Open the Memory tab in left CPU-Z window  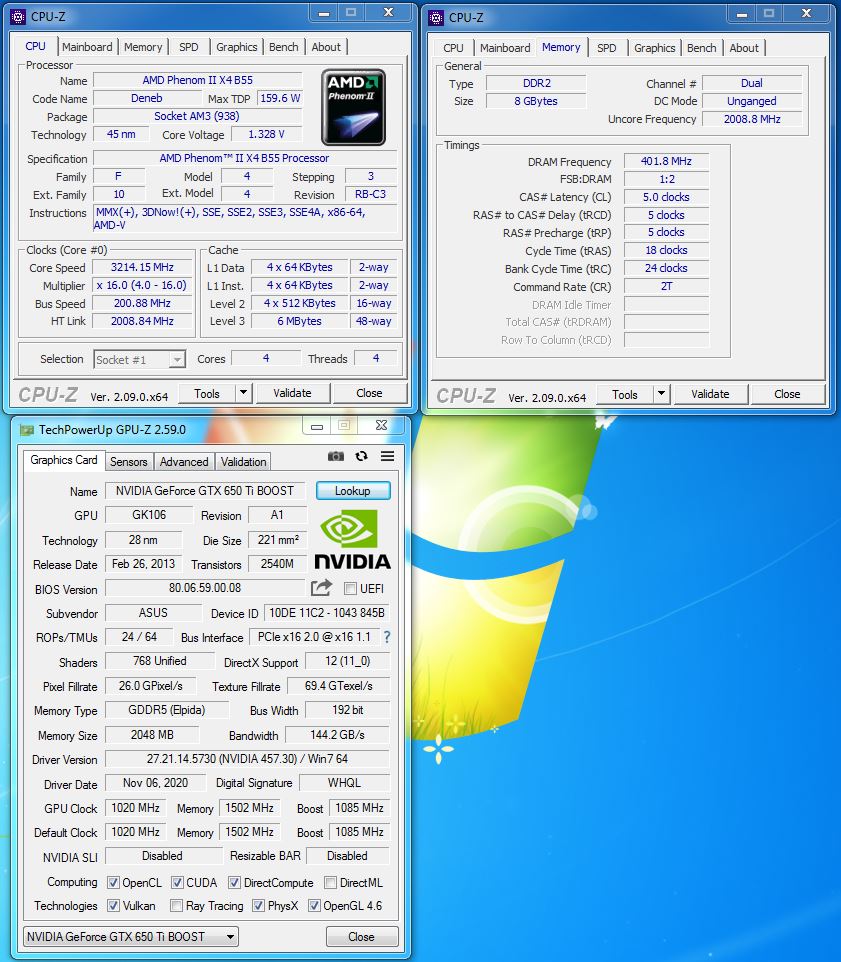pyautogui.click(x=143, y=47)
